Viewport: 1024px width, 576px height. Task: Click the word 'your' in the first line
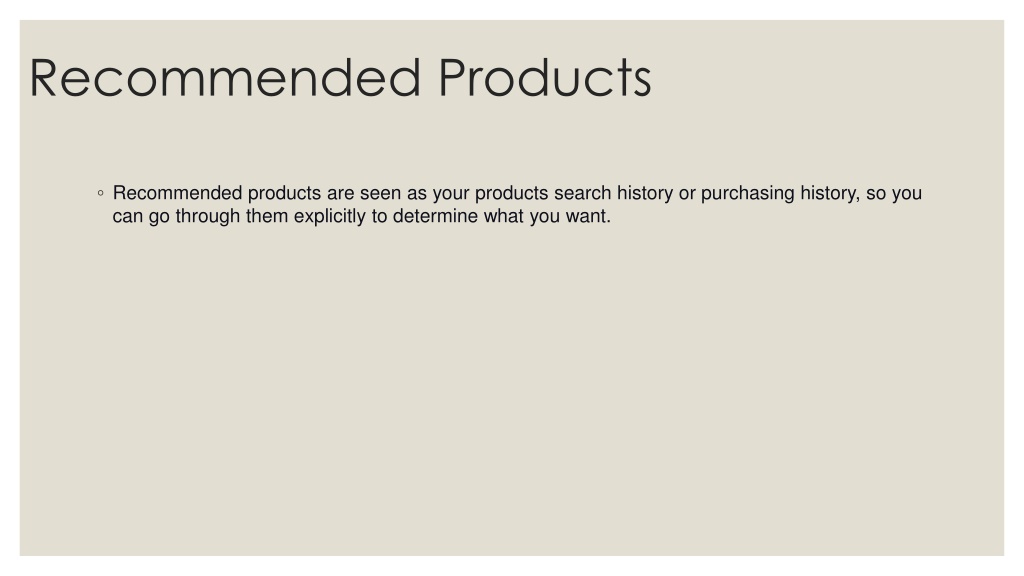pos(451,194)
